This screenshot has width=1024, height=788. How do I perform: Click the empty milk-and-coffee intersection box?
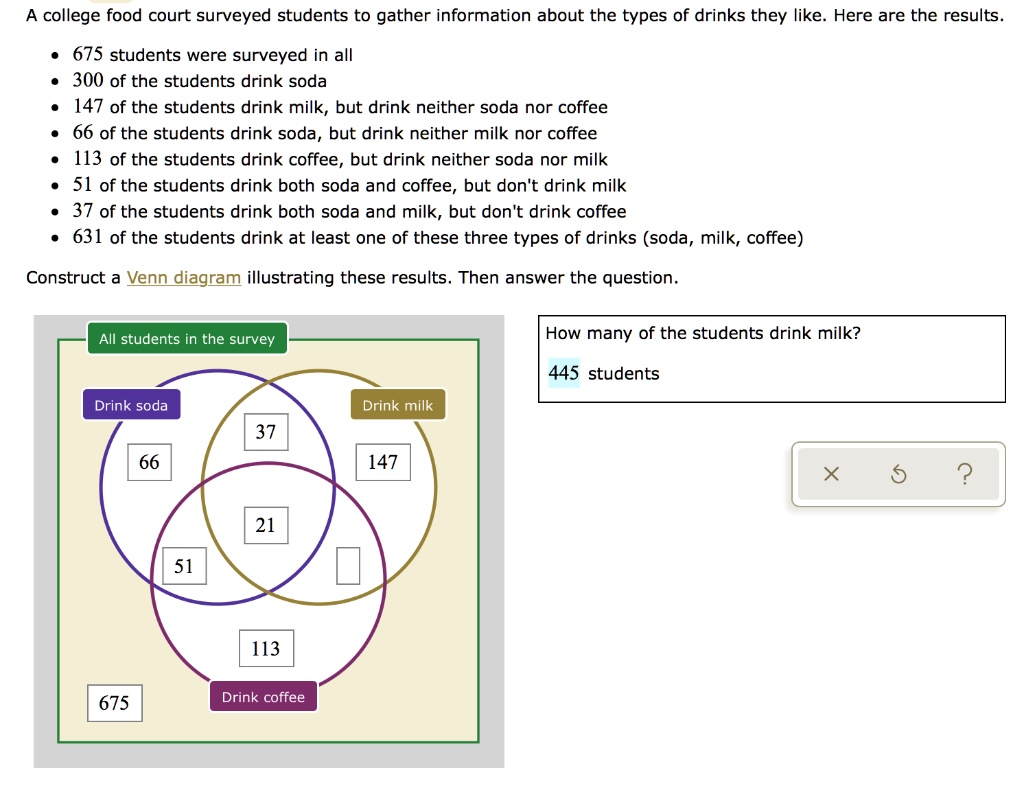(349, 565)
